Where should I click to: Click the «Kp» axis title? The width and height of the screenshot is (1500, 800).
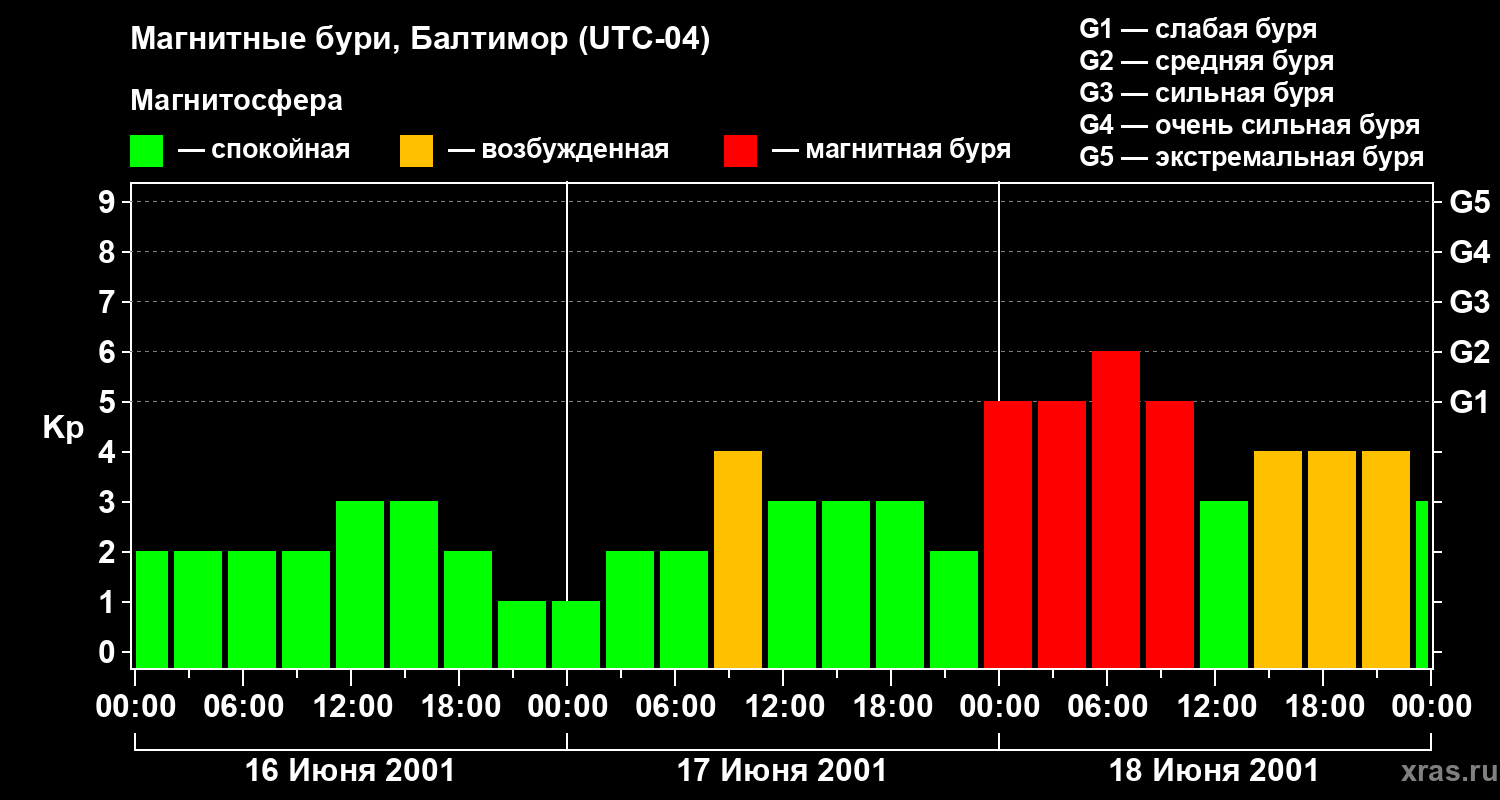[x=63, y=427]
